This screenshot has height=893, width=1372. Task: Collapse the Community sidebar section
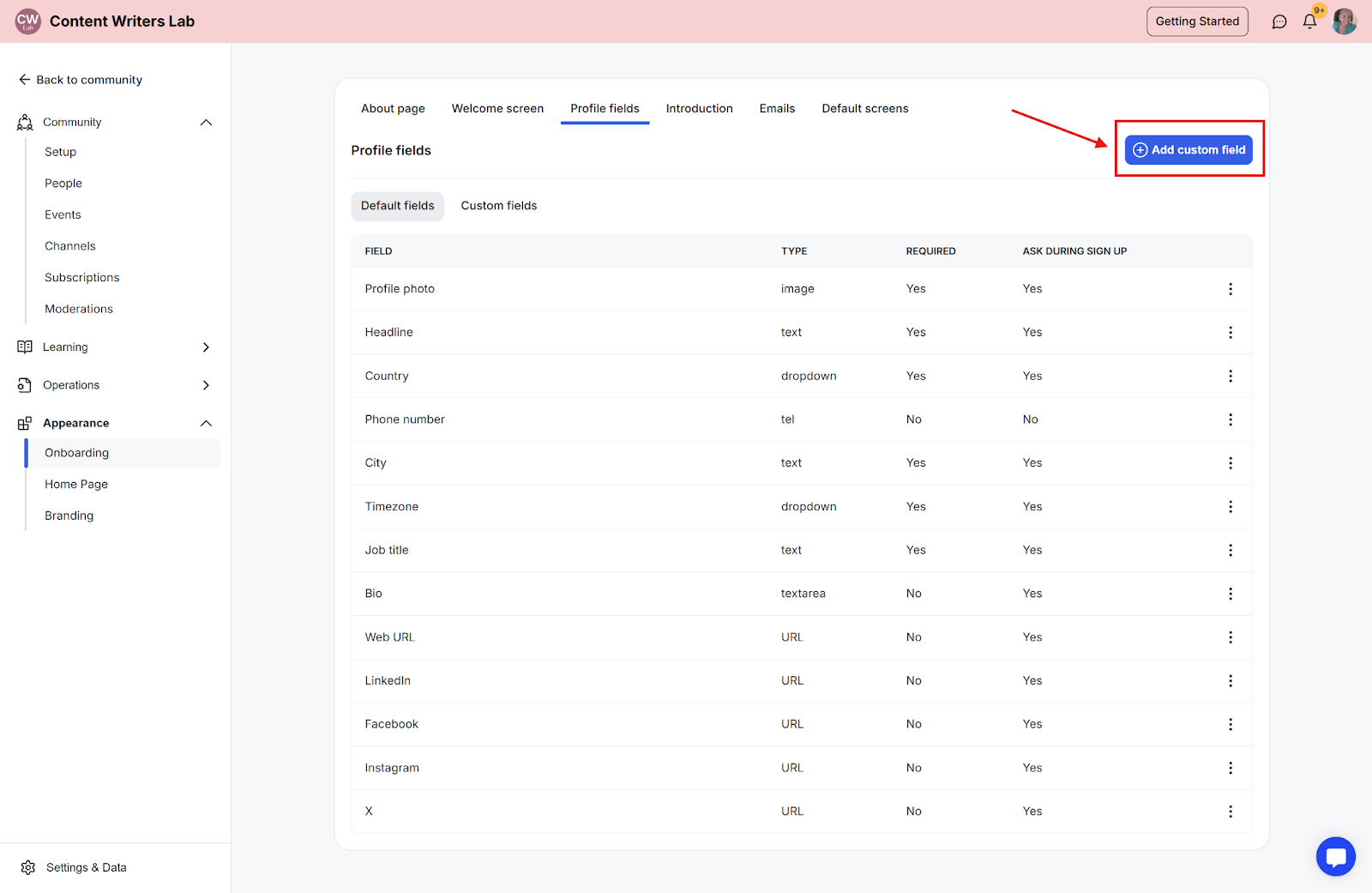206,123
